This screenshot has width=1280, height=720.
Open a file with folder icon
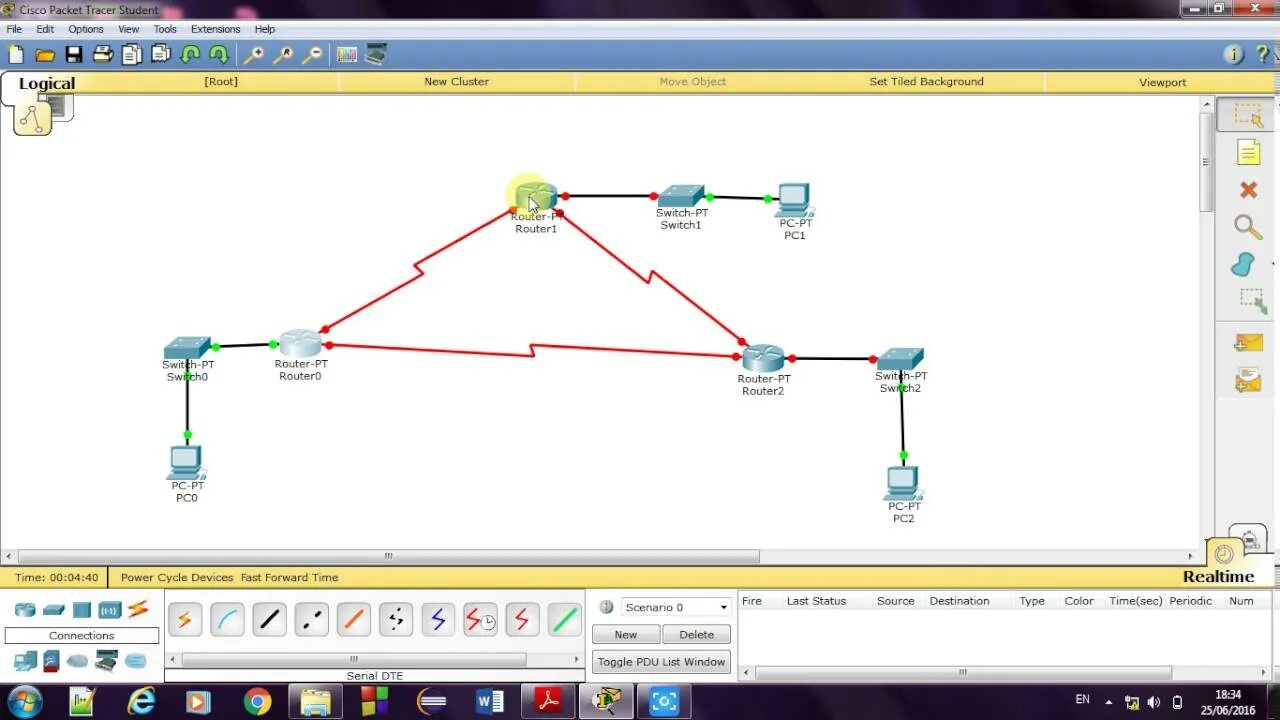point(45,55)
